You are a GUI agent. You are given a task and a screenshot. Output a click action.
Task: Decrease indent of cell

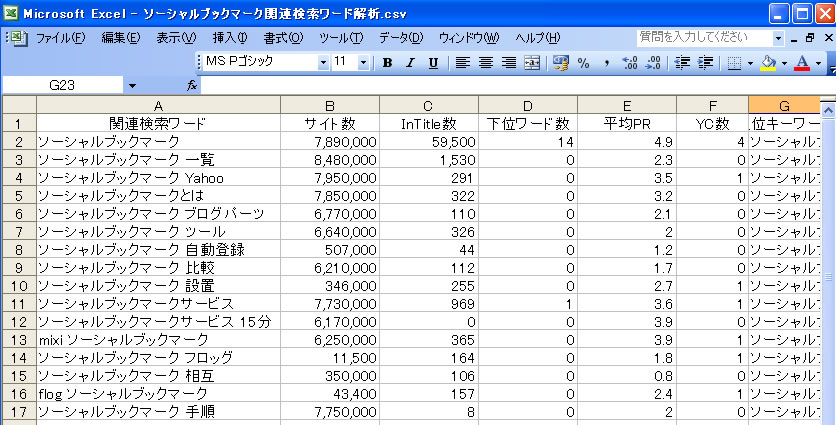682,63
